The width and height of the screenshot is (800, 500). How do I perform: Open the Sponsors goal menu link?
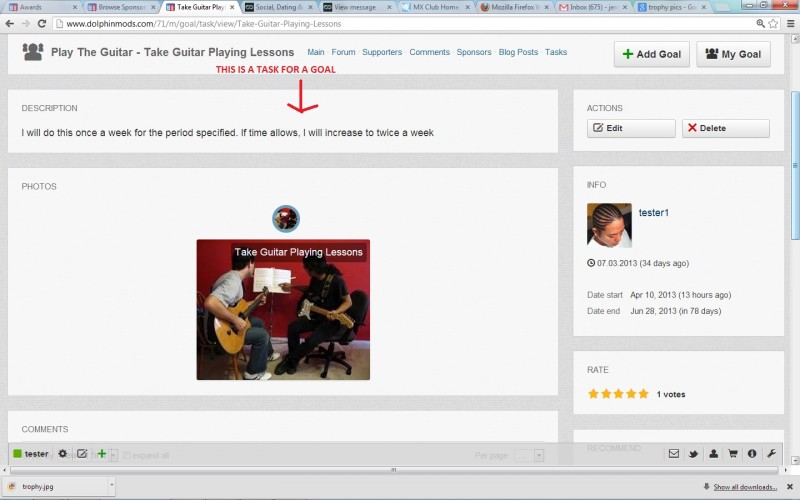[x=474, y=52]
